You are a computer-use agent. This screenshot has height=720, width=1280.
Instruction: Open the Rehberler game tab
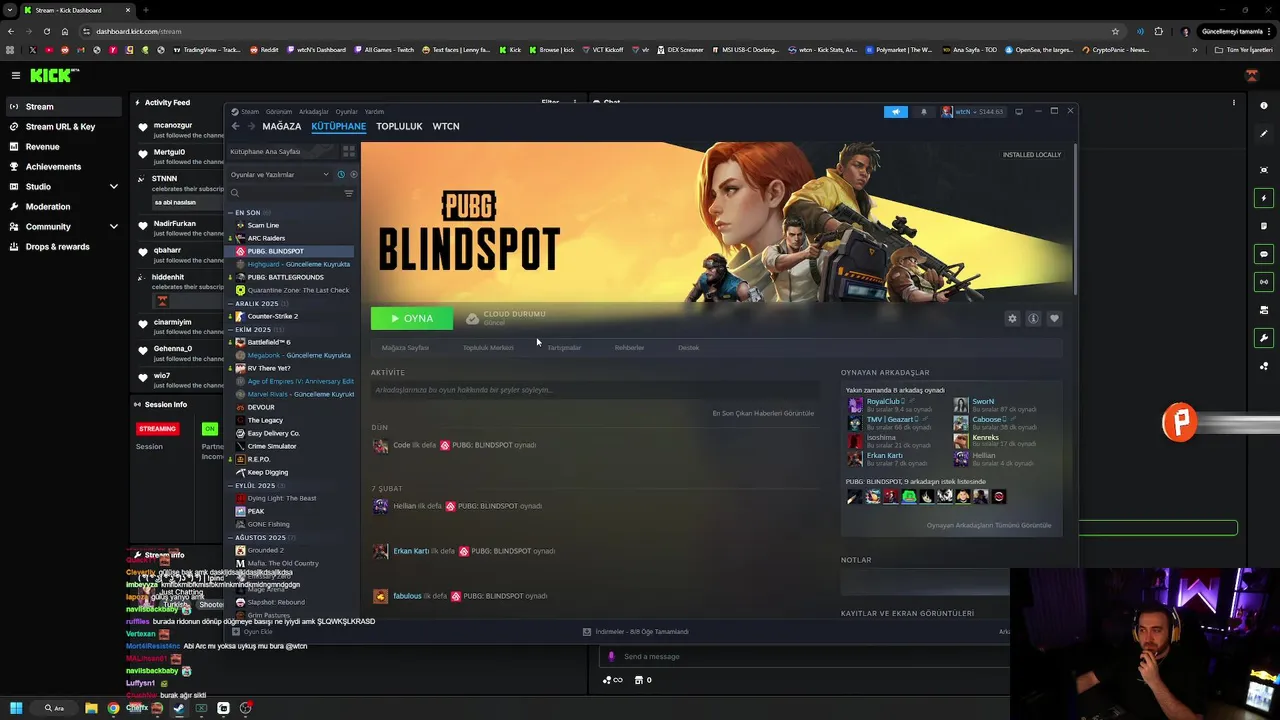[x=629, y=348]
